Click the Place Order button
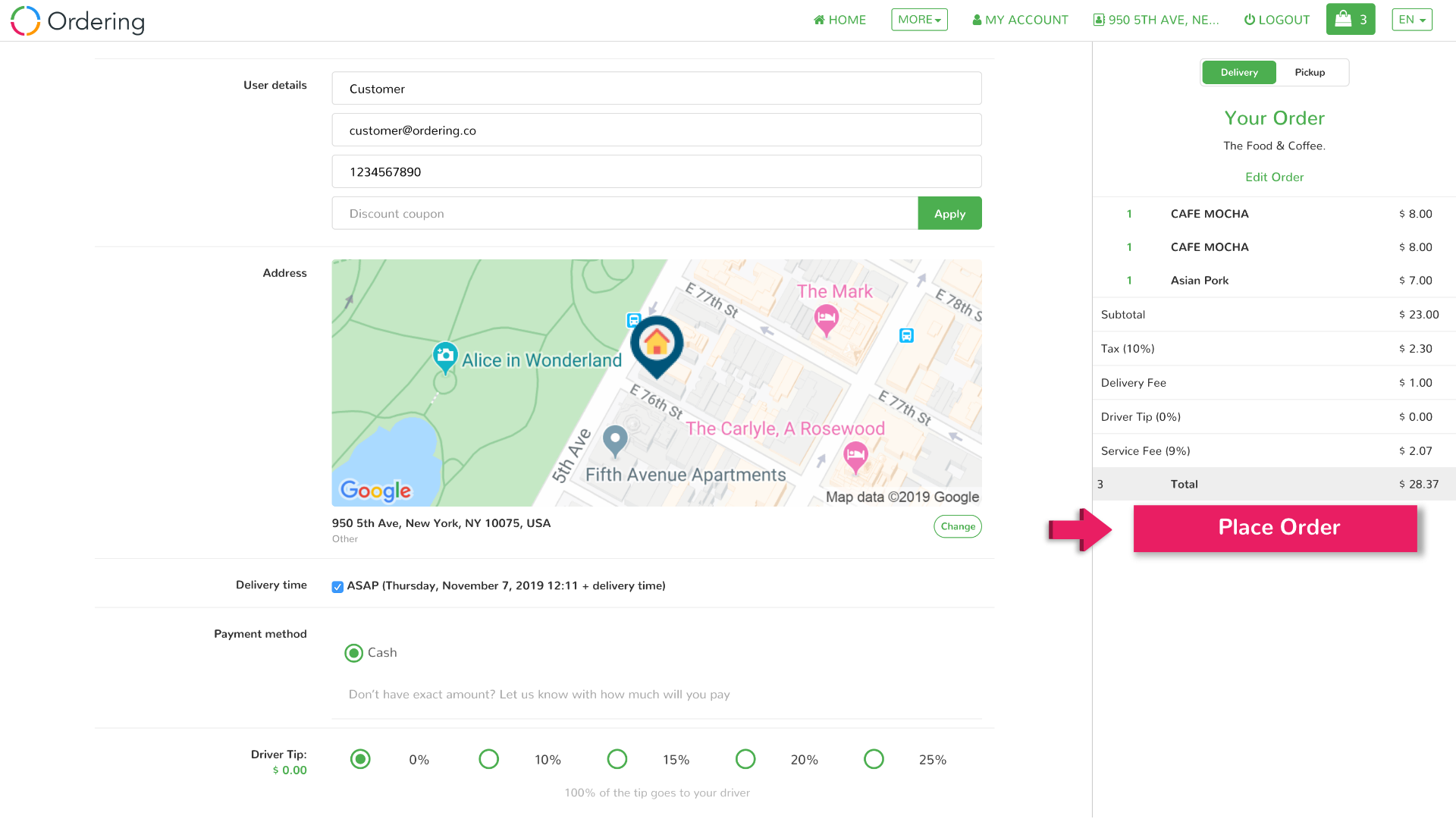 [x=1275, y=529]
